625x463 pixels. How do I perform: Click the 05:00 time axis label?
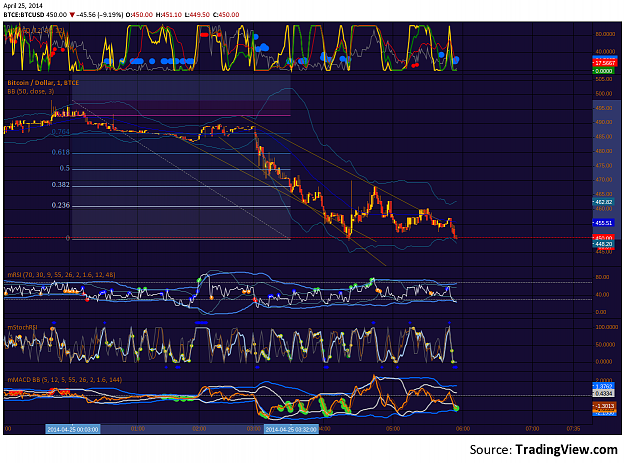(x=393, y=429)
